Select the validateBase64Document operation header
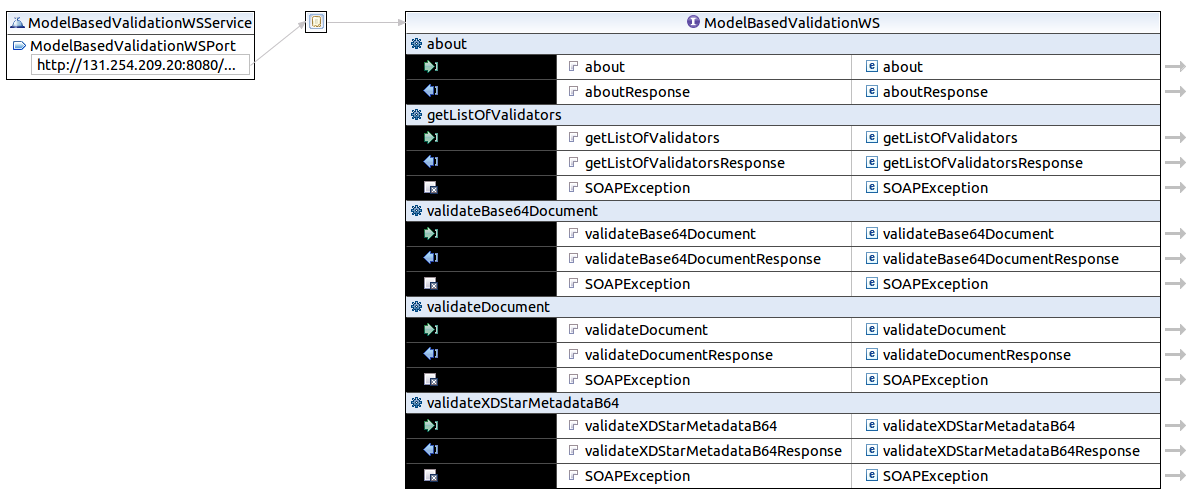 [x=512, y=211]
